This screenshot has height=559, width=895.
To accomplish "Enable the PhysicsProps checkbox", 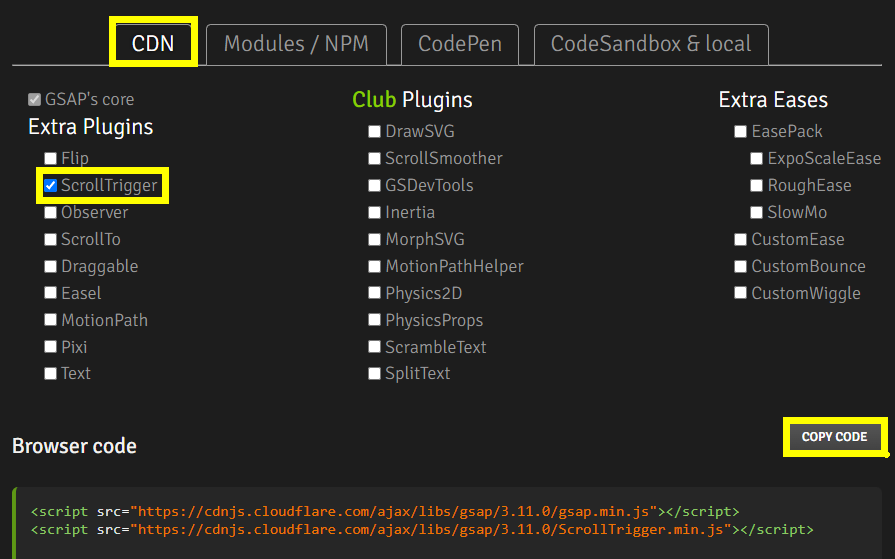I will tap(374, 320).
